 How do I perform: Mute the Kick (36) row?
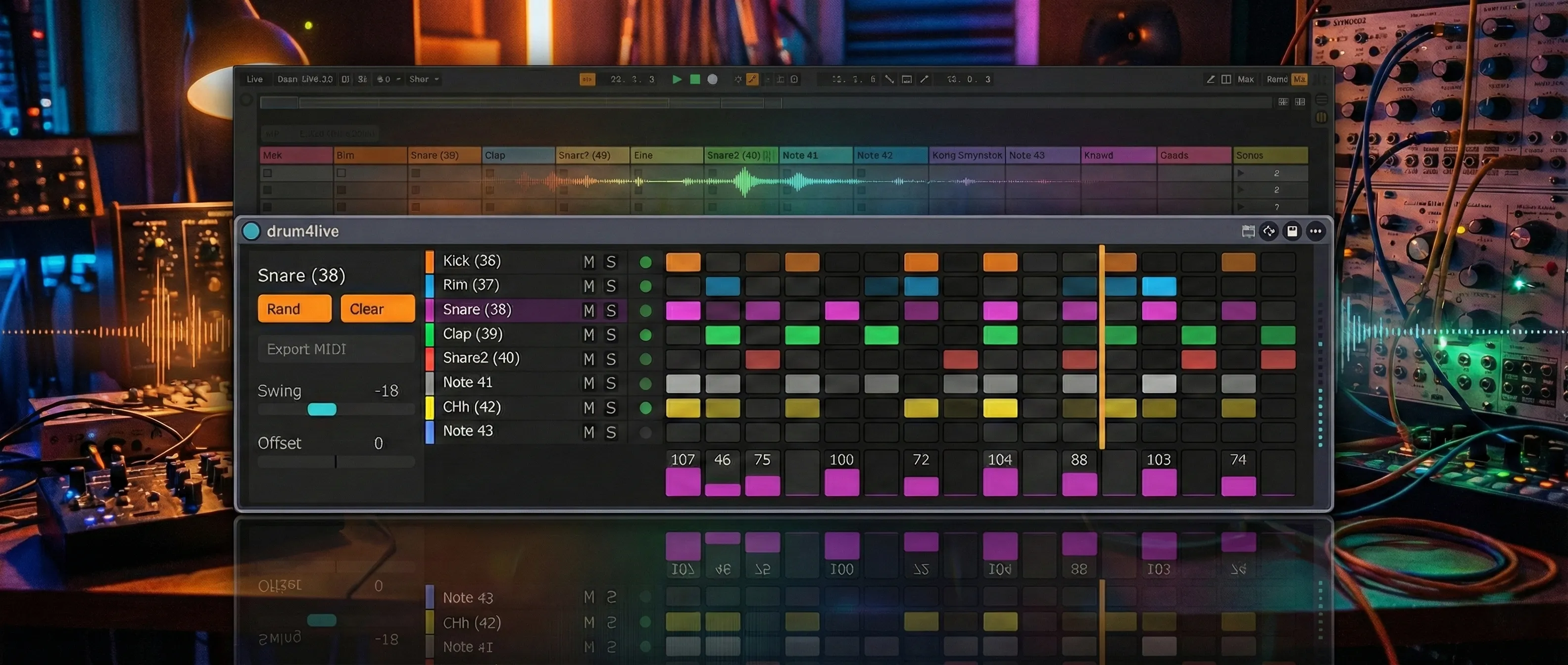[x=588, y=262]
